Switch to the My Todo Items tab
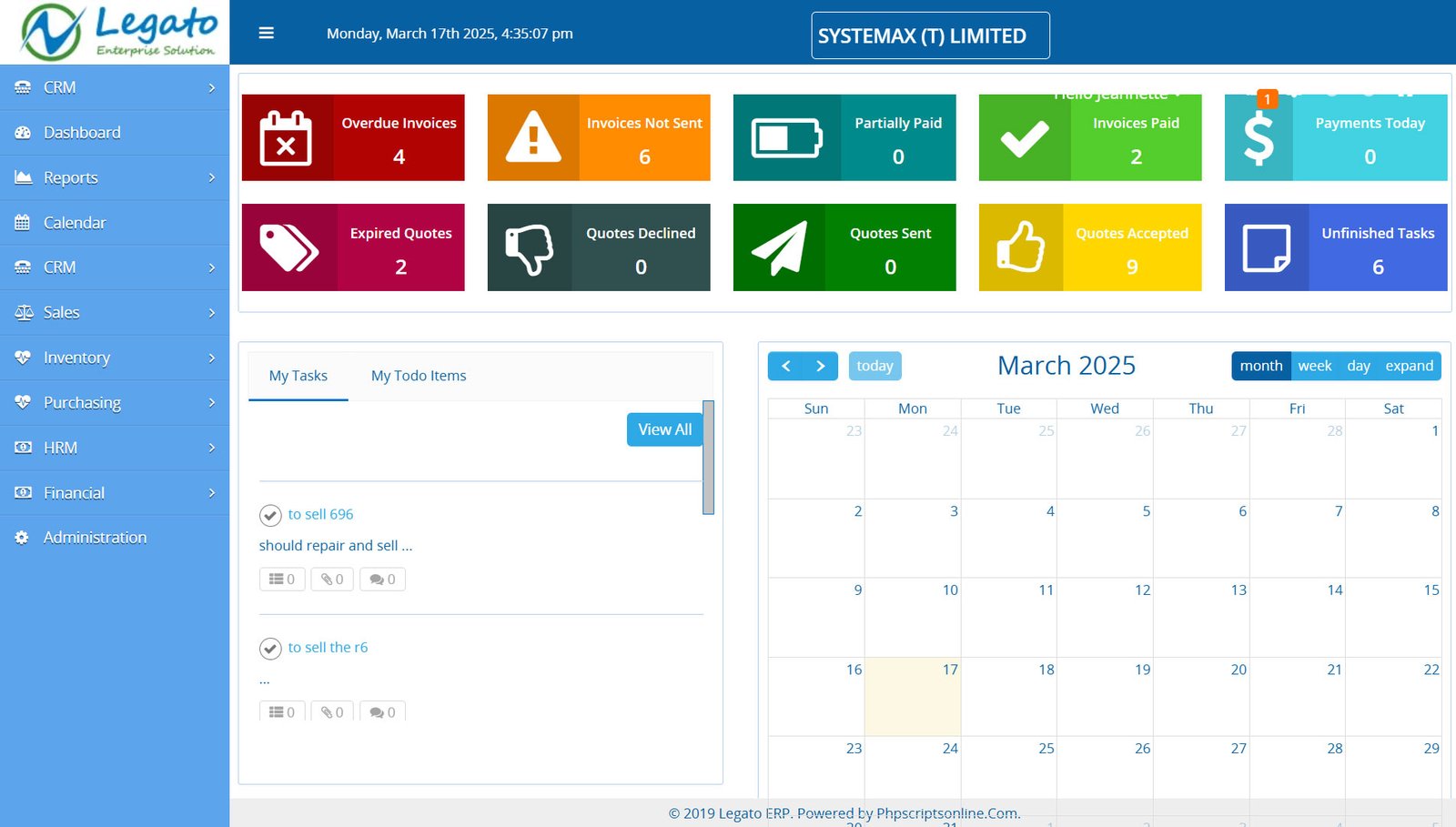This screenshot has height=827, width=1456. point(419,376)
